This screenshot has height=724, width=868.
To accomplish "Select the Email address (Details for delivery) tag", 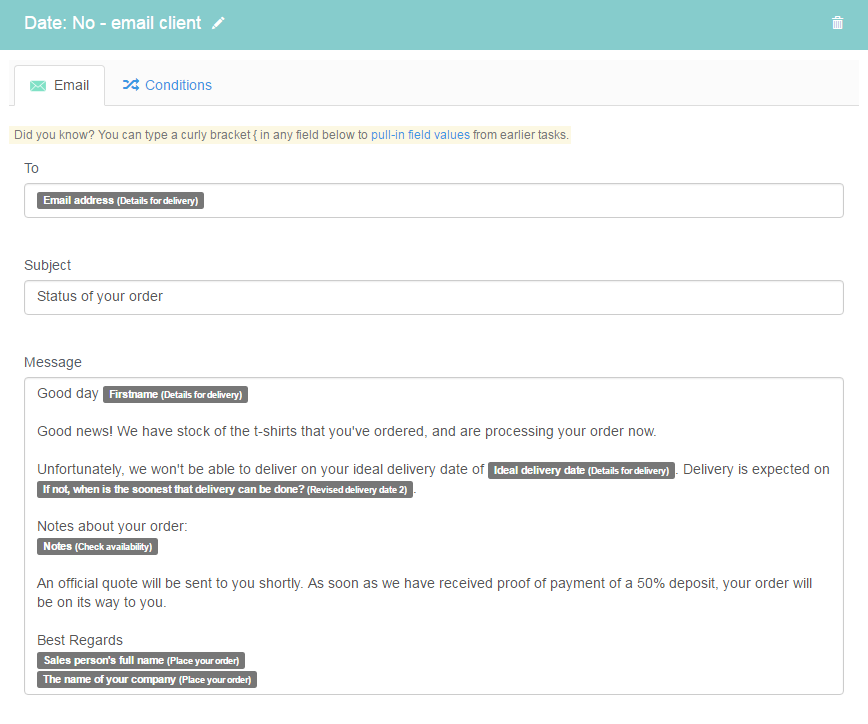I will coord(121,200).
